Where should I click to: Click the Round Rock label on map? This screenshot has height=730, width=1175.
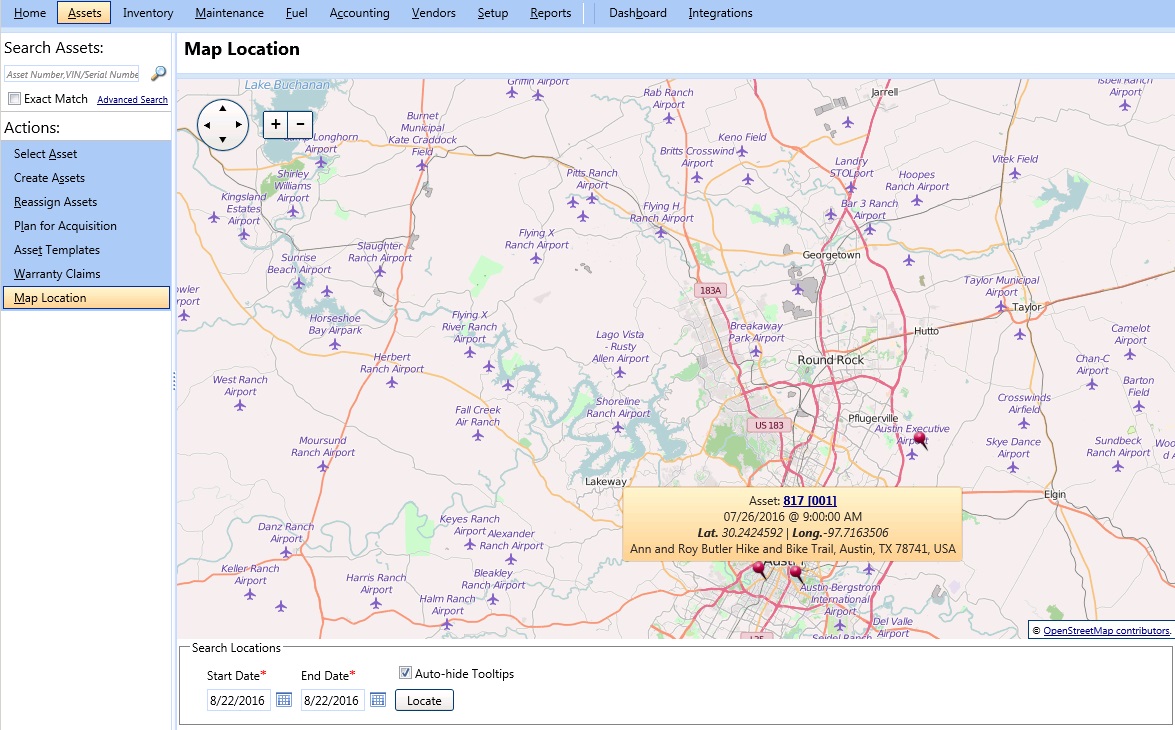(830, 360)
